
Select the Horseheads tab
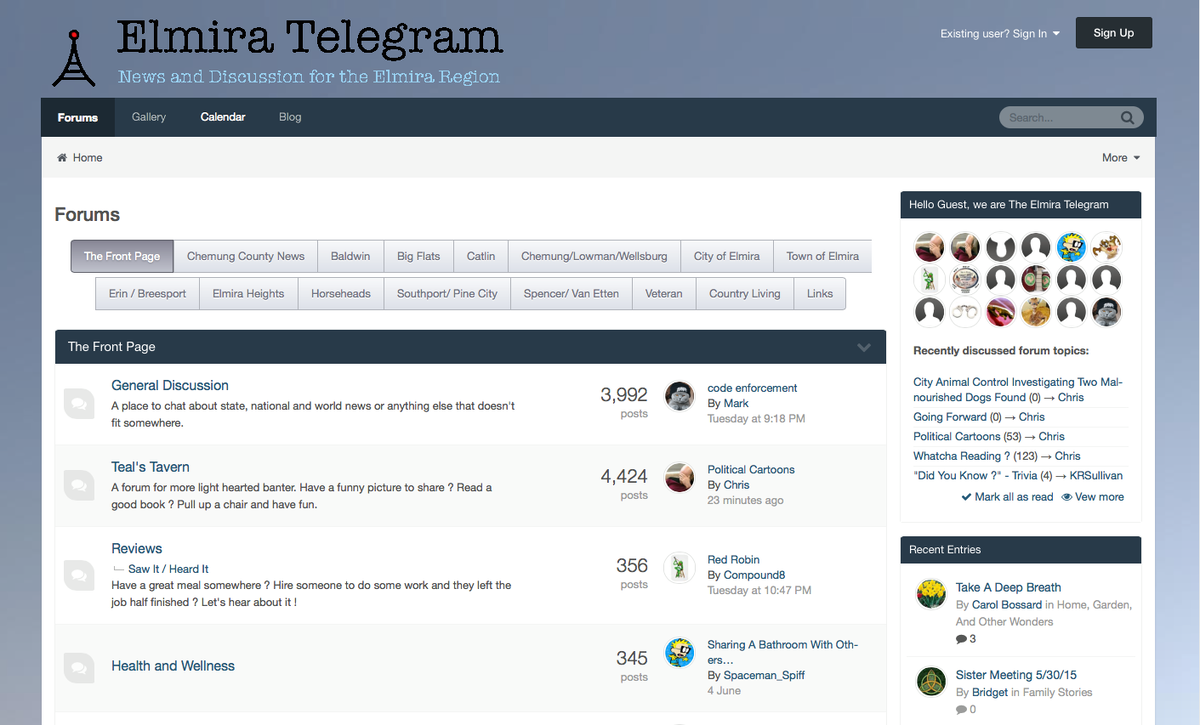click(341, 294)
